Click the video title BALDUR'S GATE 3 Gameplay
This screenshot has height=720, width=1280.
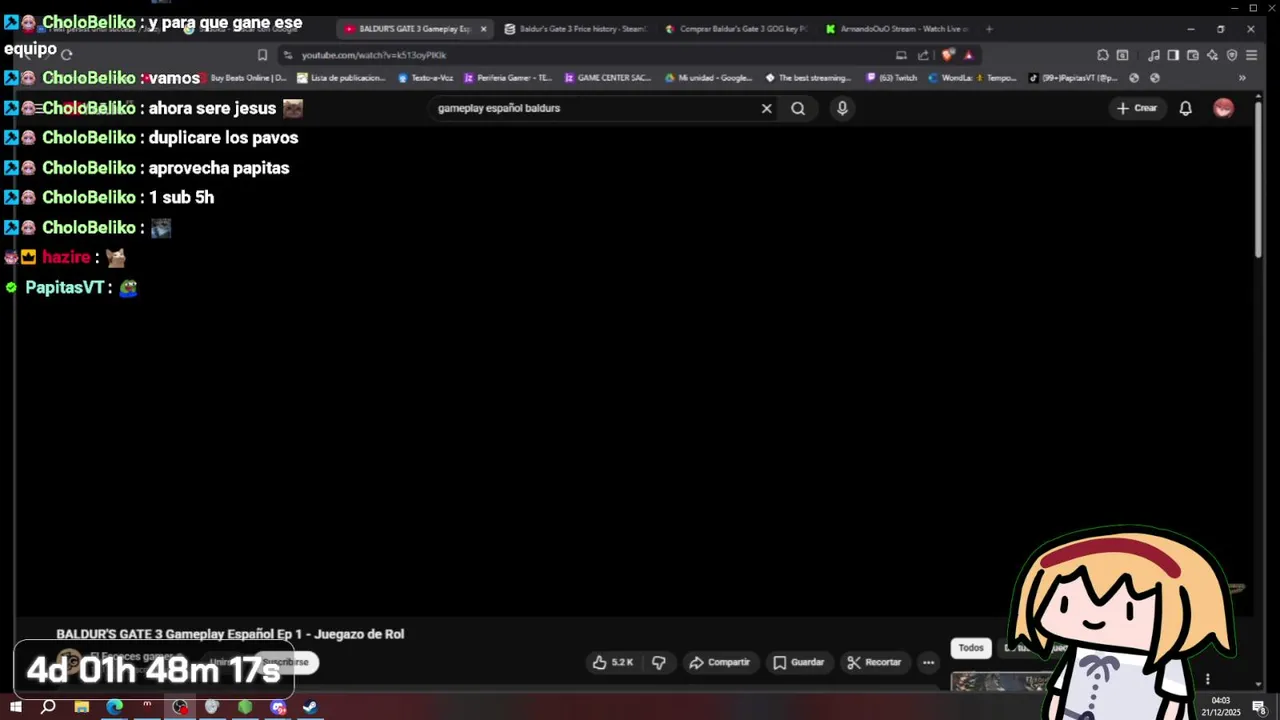point(230,634)
